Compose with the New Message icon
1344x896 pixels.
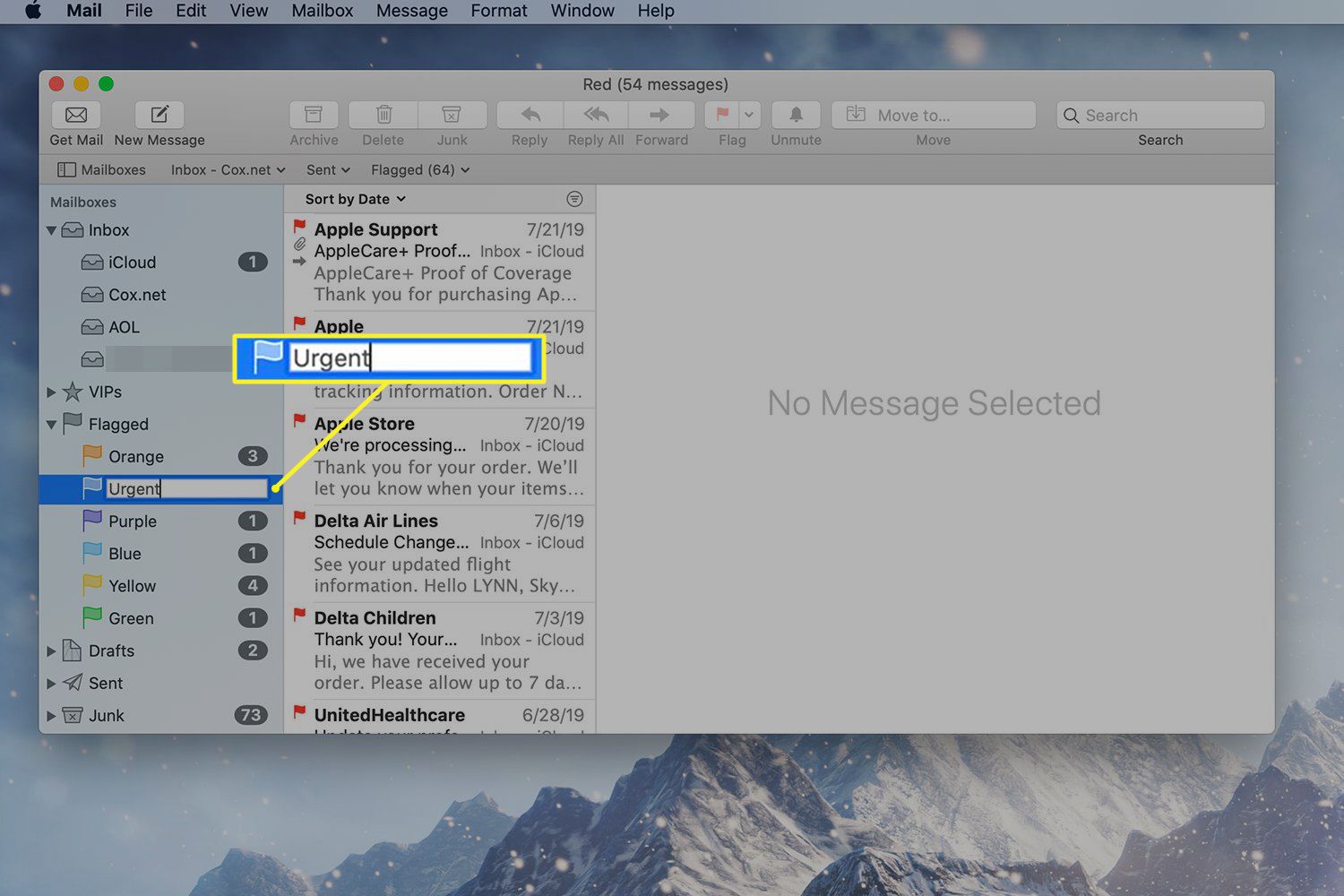click(159, 115)
